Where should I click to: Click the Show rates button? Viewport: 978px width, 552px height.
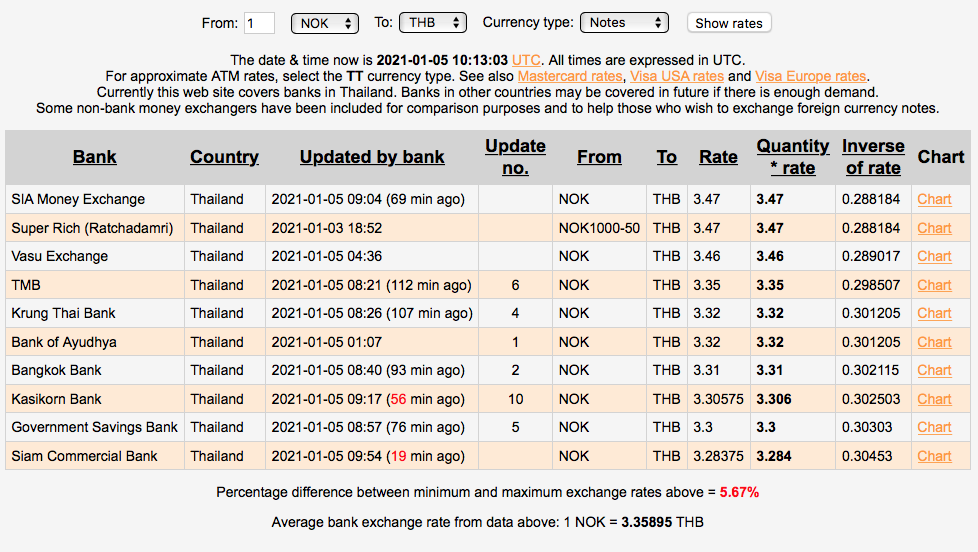click(x=729, y=23)
